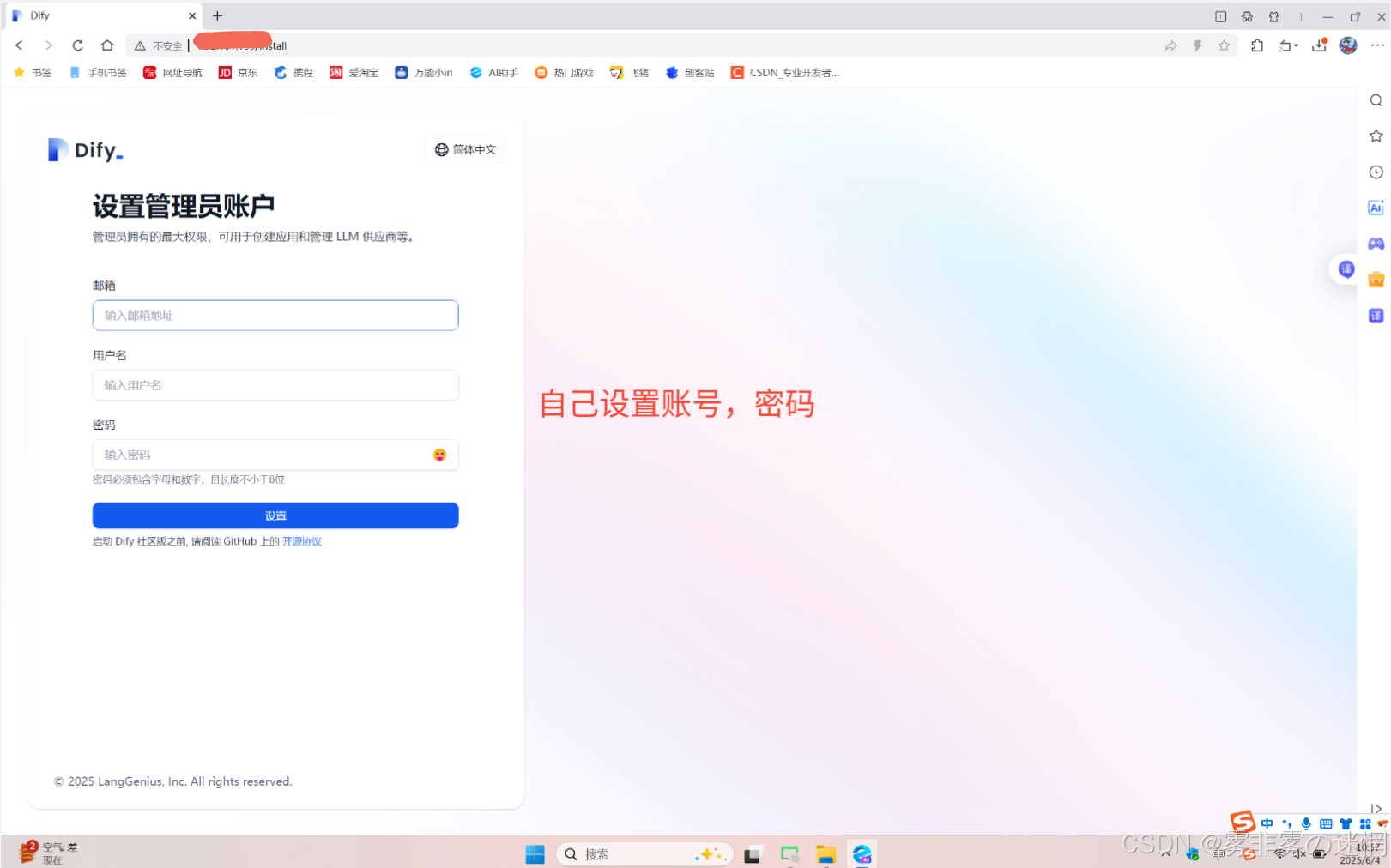The height and width of the screenshot is (868, 1391).
Task: Open the 书签 bookmarks folder
Action: click(33, 73)
